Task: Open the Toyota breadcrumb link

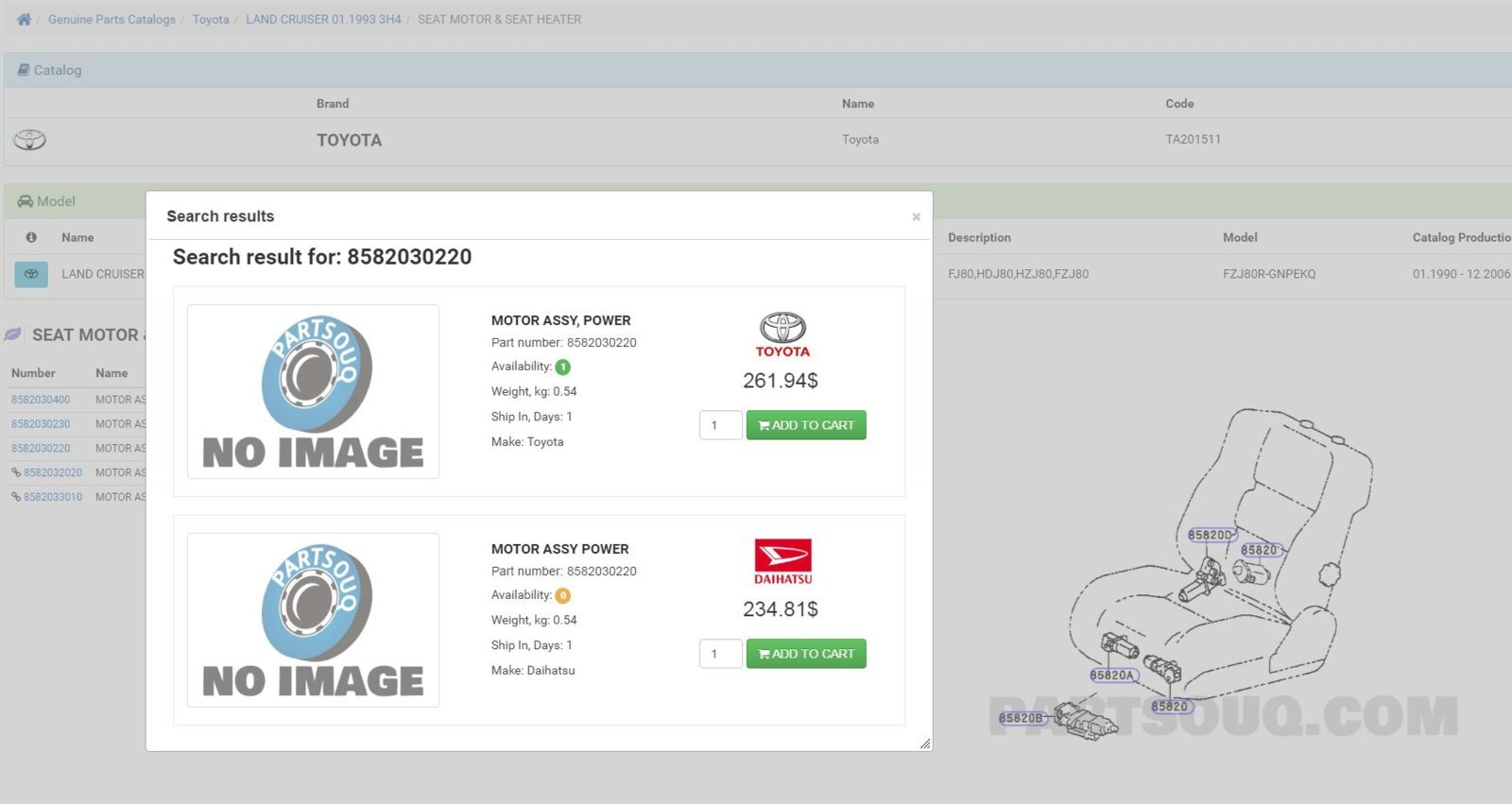Action: point(211,19)
